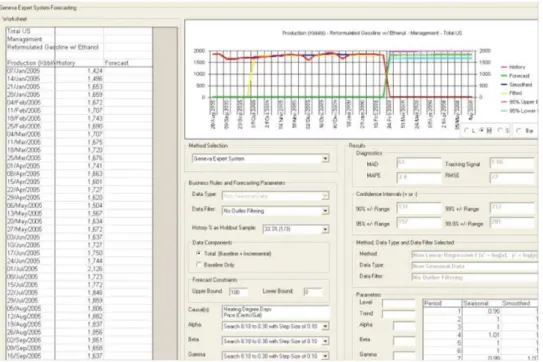Click the Forecast legend swatch
Viewport: 543px width, 362px height.
[504, 76]
